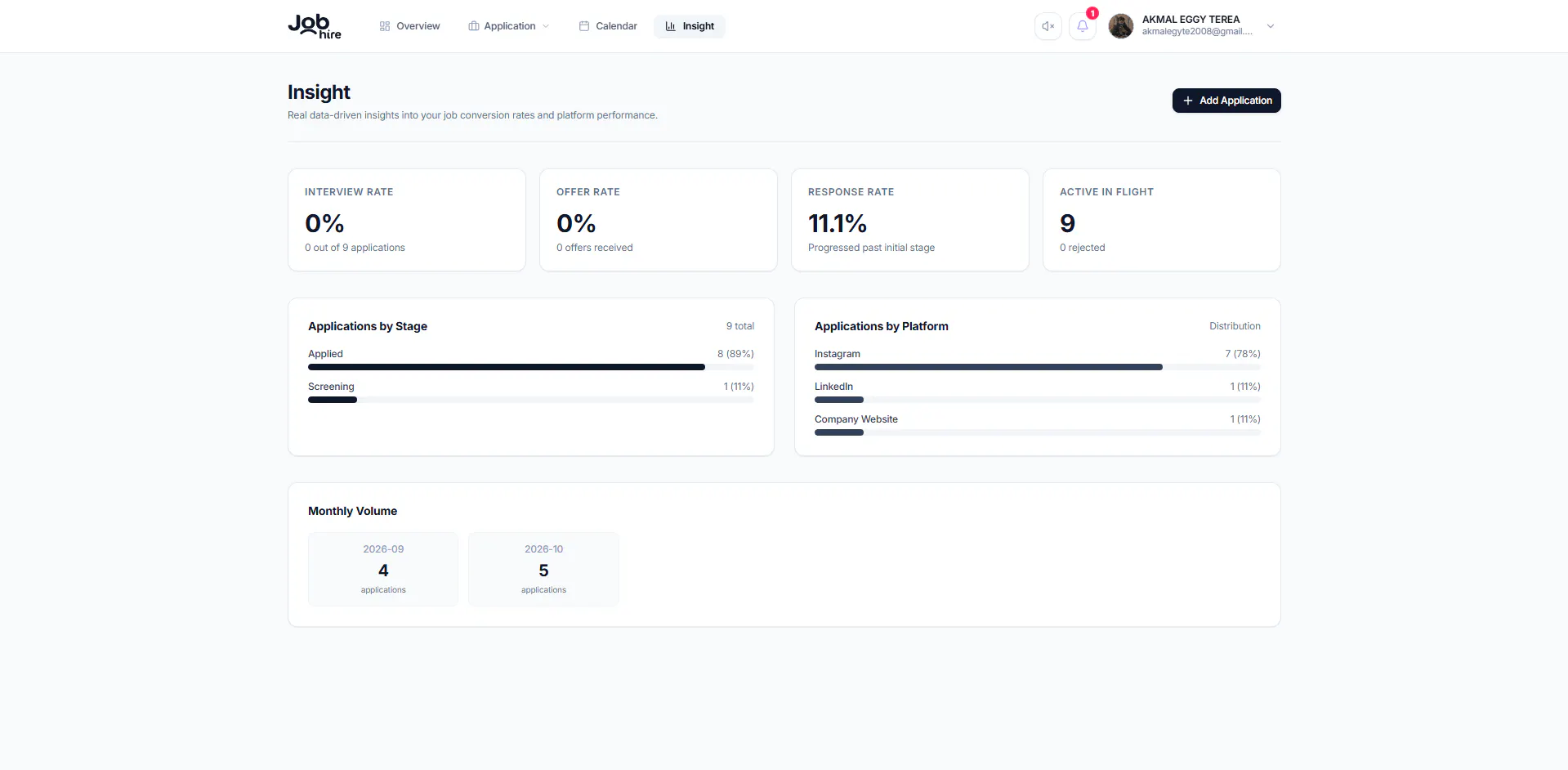Click the Insight bar chart icon
1568x770 pixels.
click(x=671, y=26)
